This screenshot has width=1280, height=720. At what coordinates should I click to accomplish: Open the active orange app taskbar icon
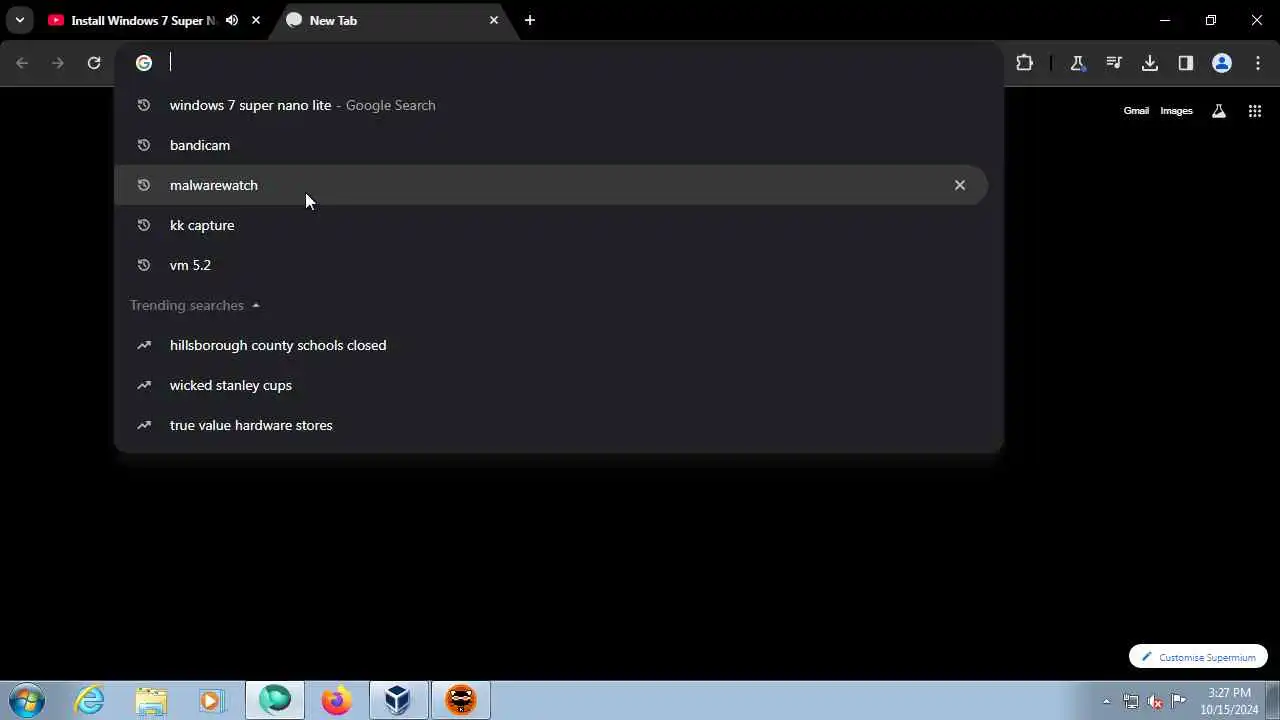click(x=461, y=700)
